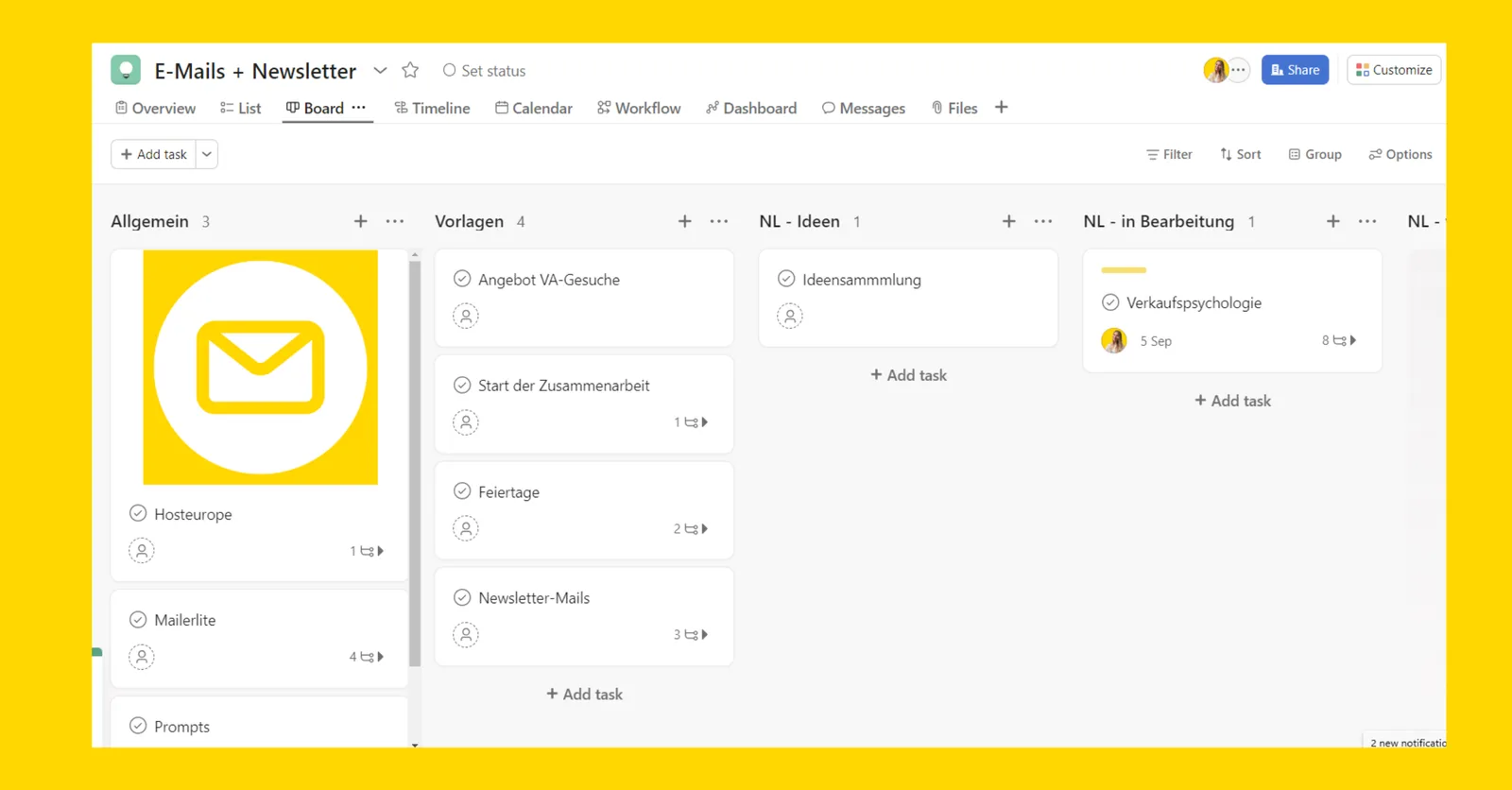Open the Board tab options ellipsis

[359, 108]
